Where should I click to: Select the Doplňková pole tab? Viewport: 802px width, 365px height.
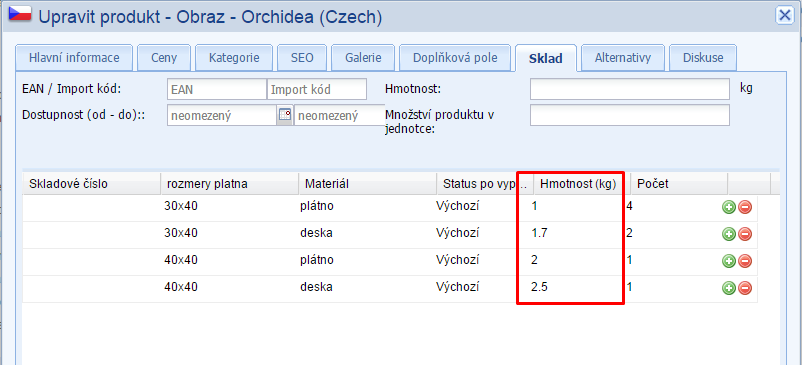point(455,58)
